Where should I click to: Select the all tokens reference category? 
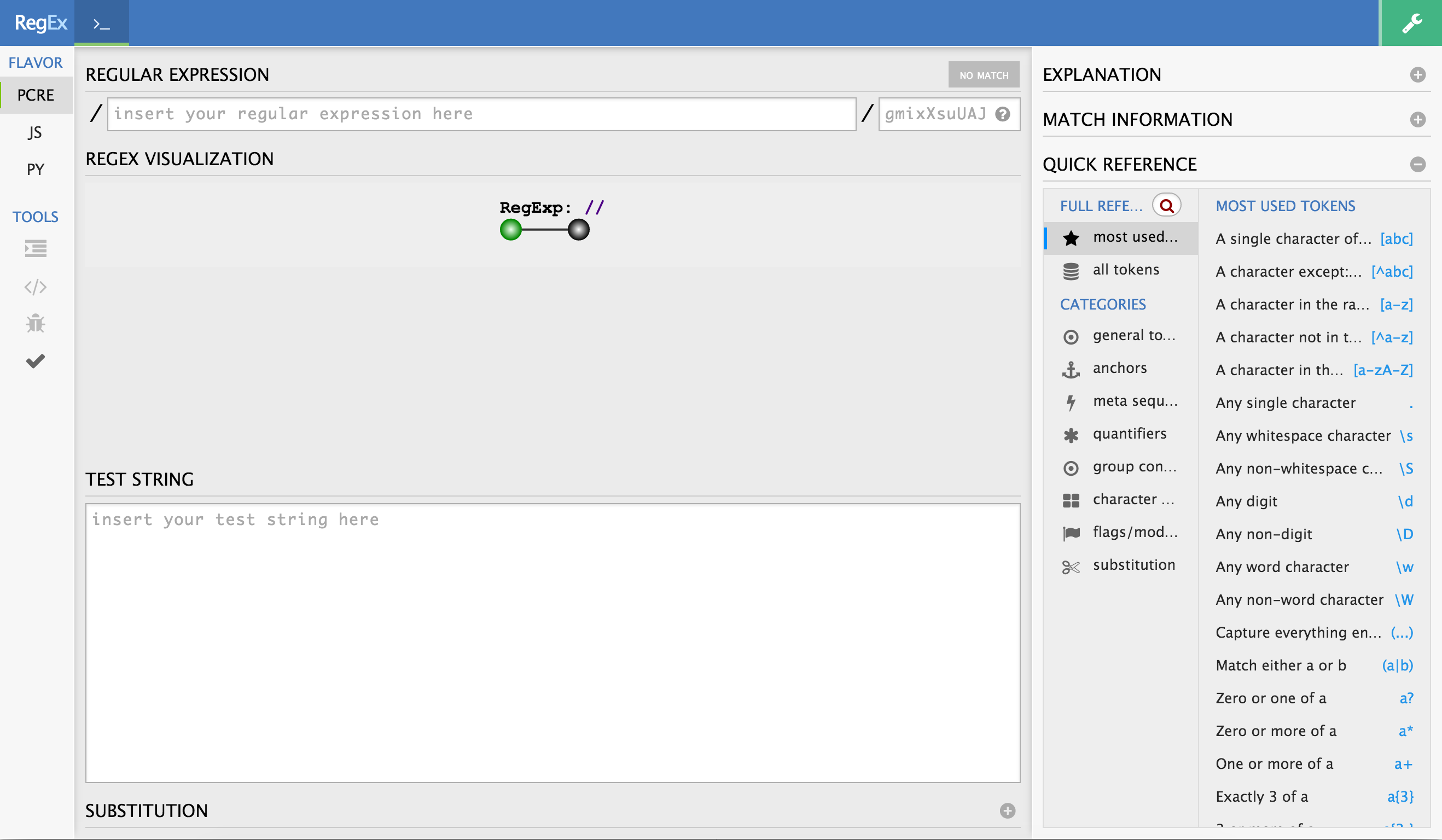click(1125, 270)
